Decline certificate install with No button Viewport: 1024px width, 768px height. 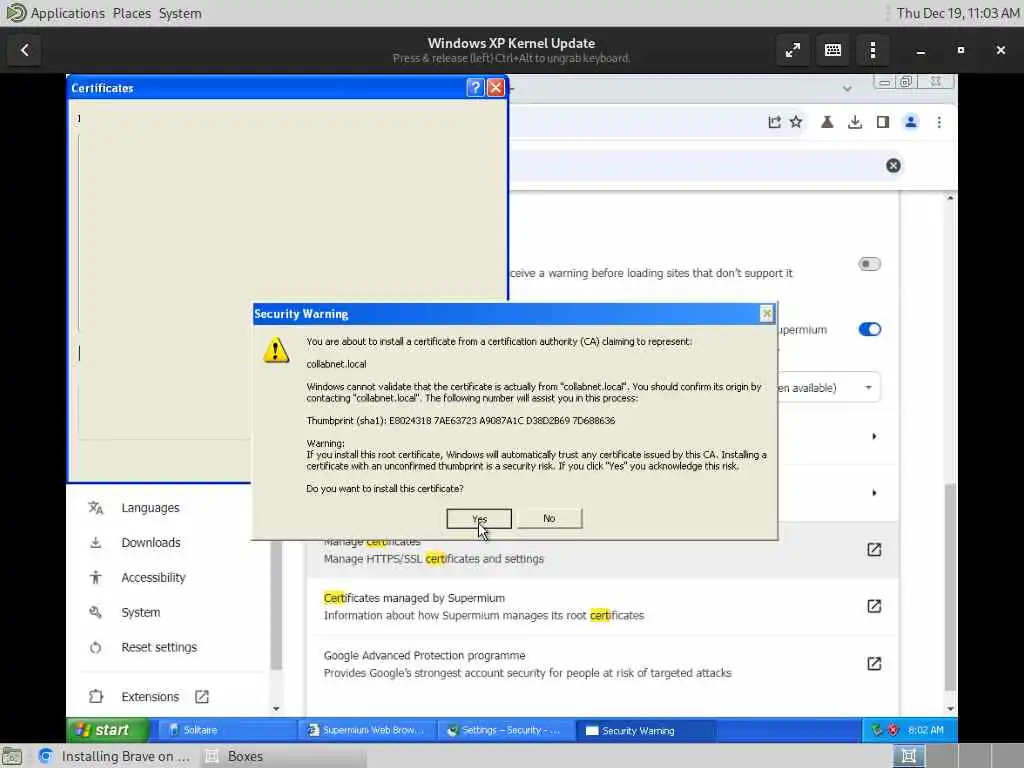(549, 519)
